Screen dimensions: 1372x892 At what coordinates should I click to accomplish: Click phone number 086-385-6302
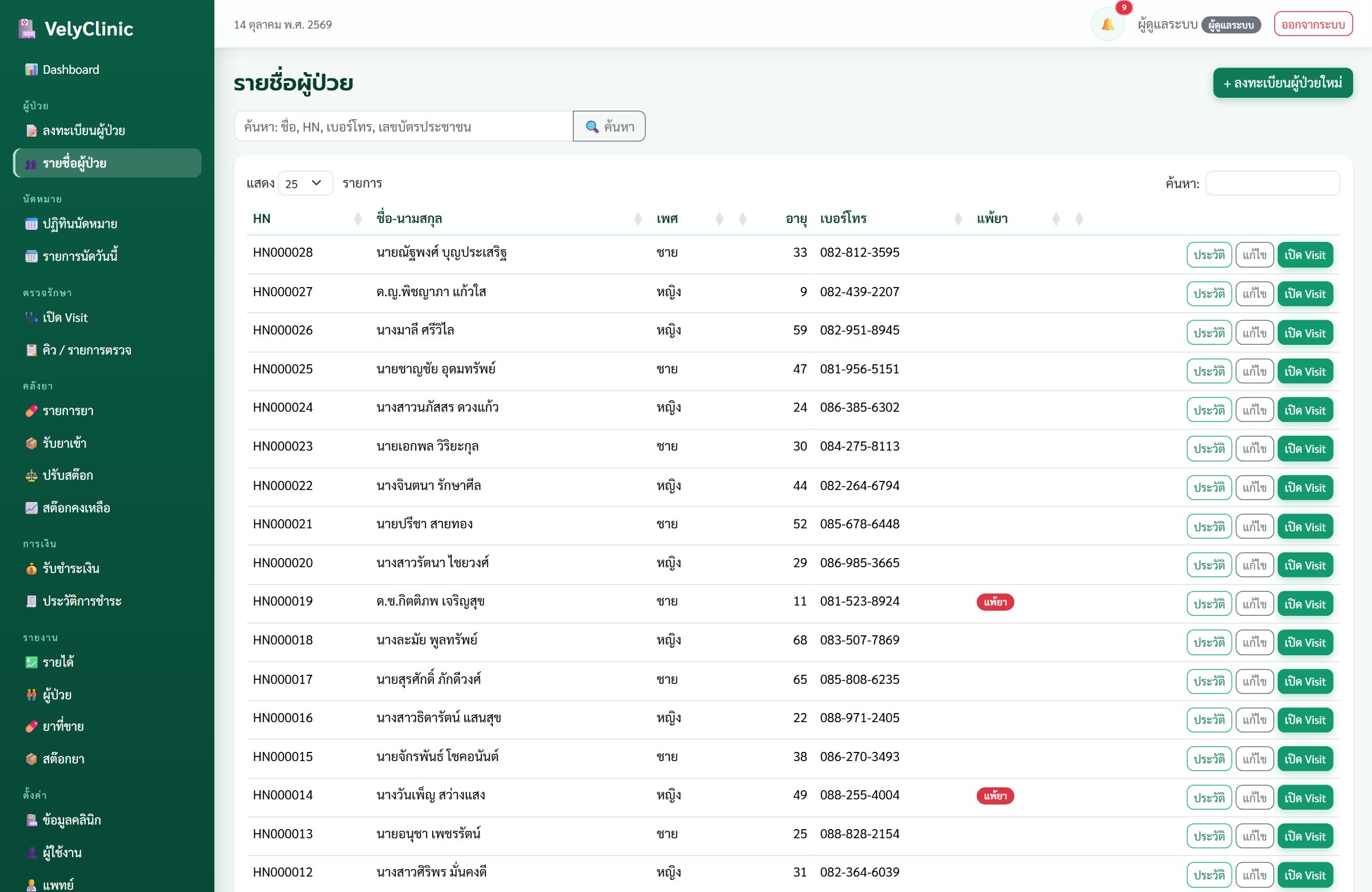coord(859,408)
